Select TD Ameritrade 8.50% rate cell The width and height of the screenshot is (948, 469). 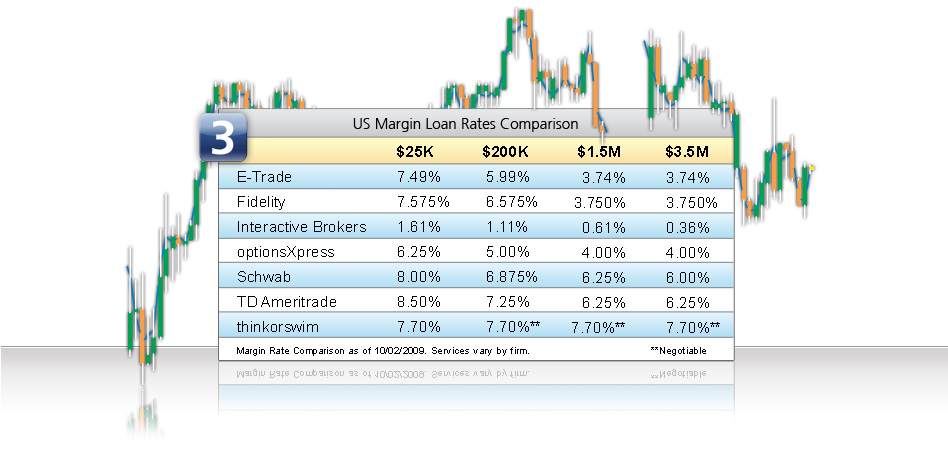[x=419, y=302]
